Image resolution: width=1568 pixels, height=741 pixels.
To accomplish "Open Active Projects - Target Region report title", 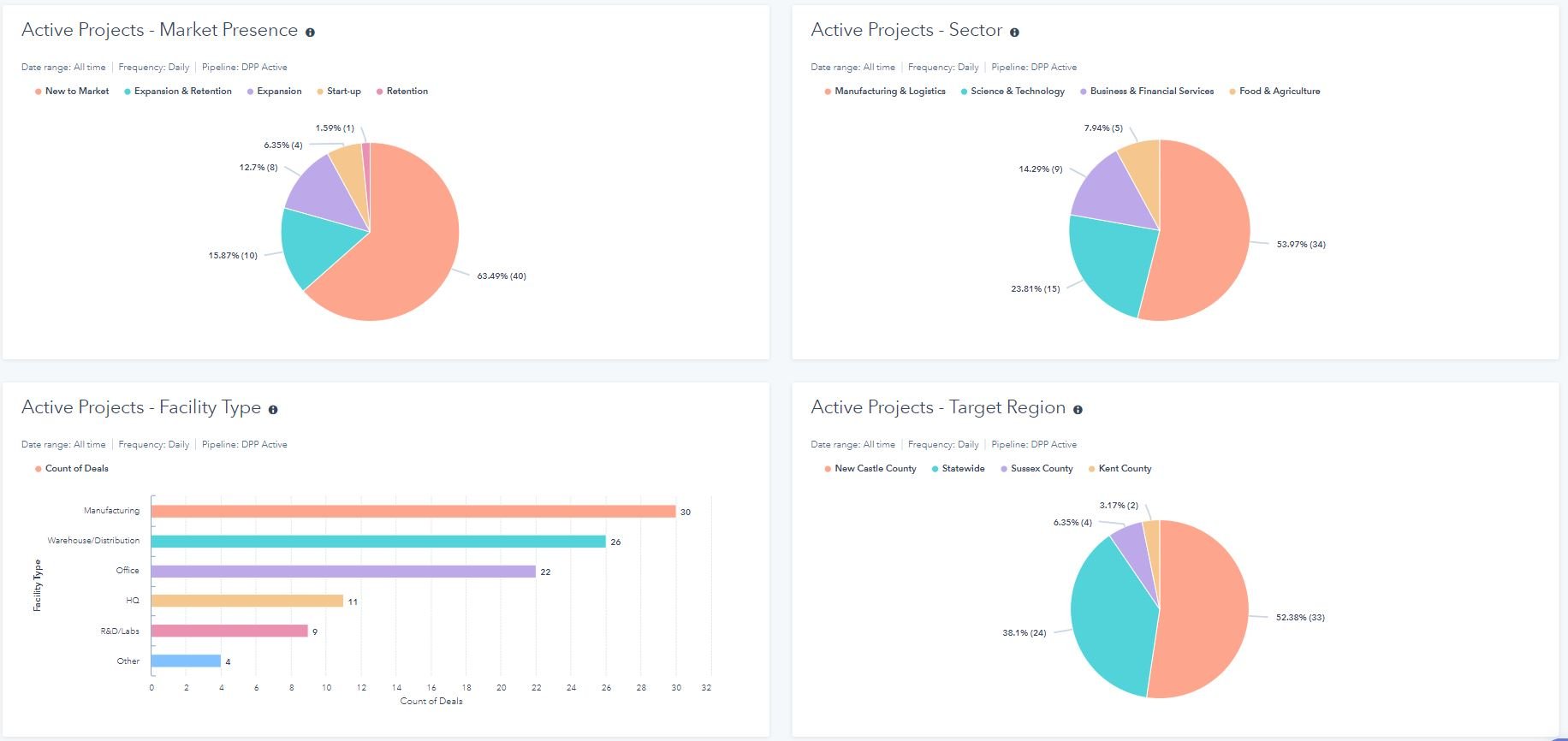I will [x=938, y=407].
